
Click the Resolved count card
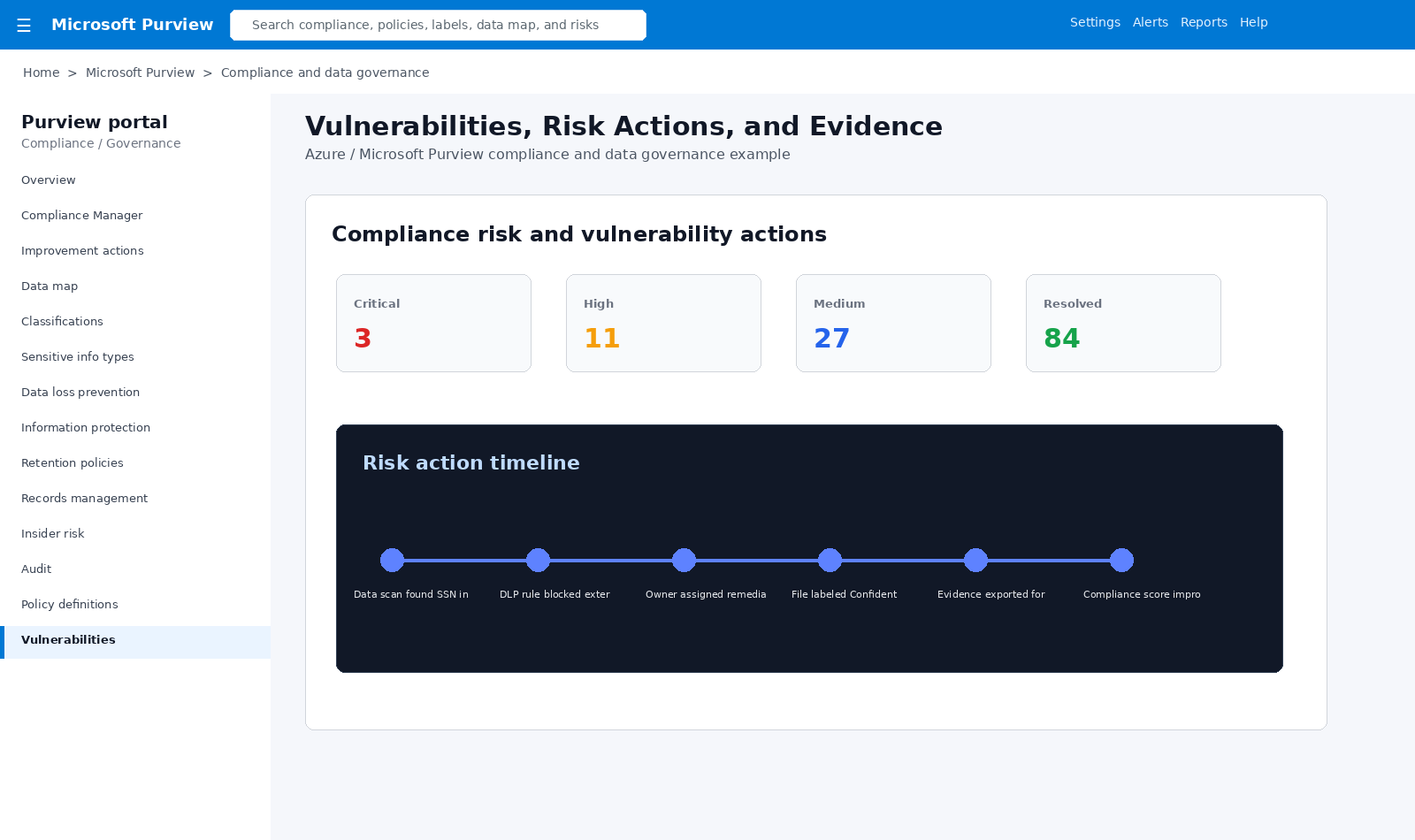coord(1123,323)
